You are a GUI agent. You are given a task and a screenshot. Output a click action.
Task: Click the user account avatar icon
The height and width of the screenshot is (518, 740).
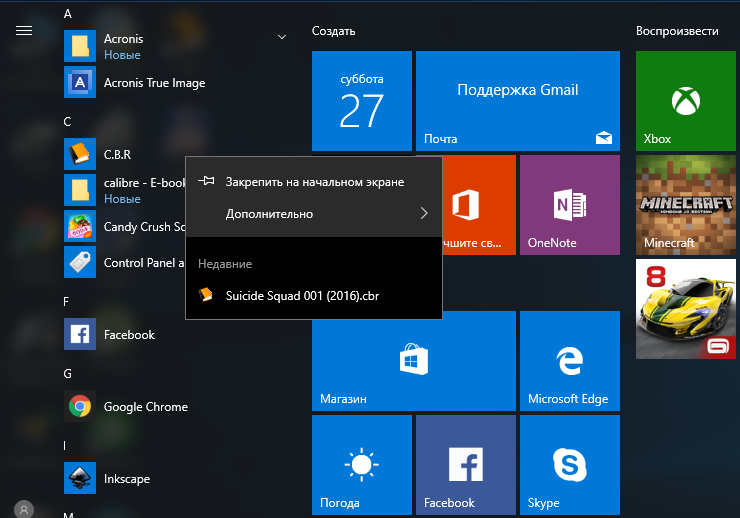tap(24, 510)
